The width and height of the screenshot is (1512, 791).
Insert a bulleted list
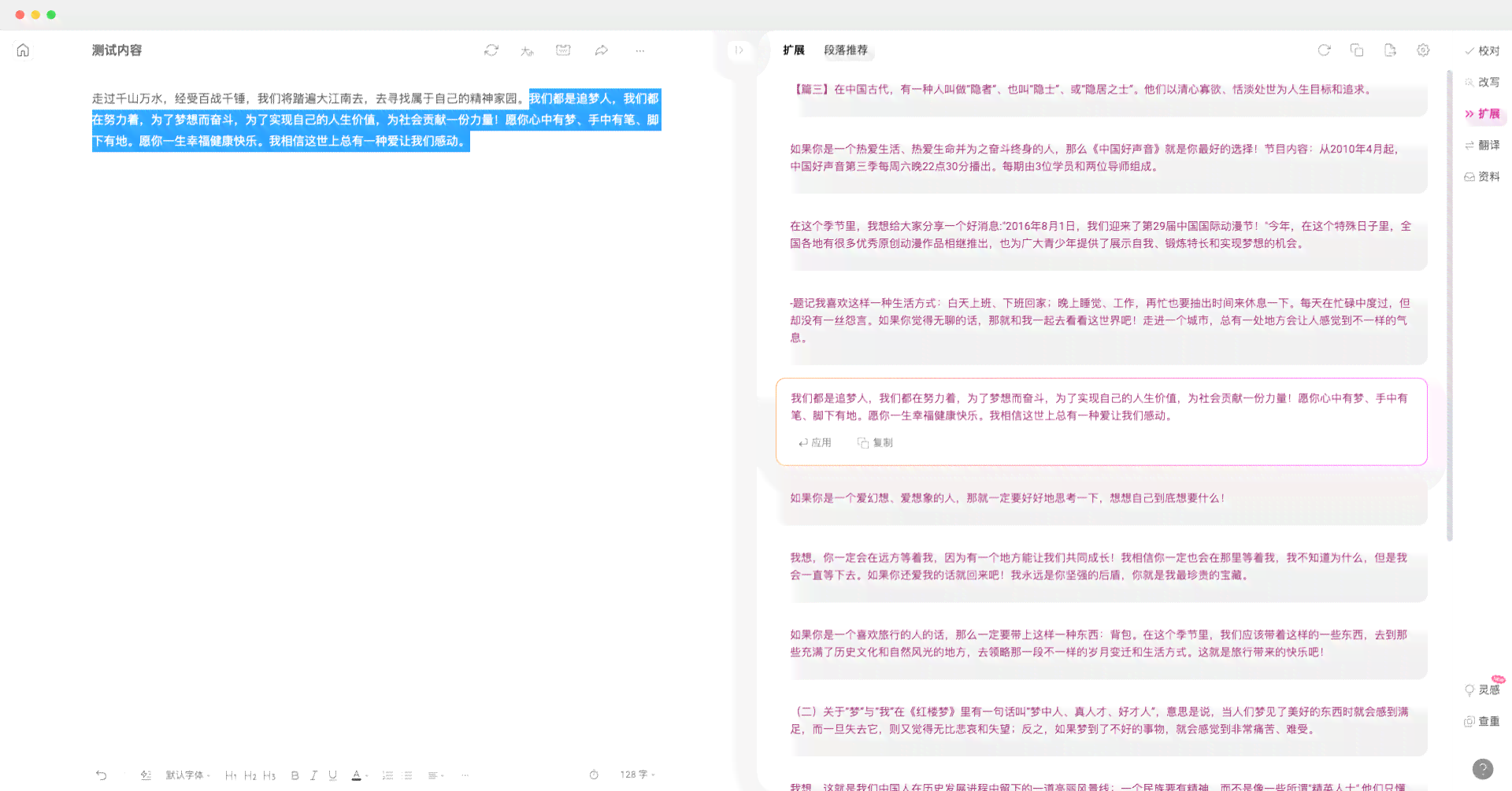(408, 775)
